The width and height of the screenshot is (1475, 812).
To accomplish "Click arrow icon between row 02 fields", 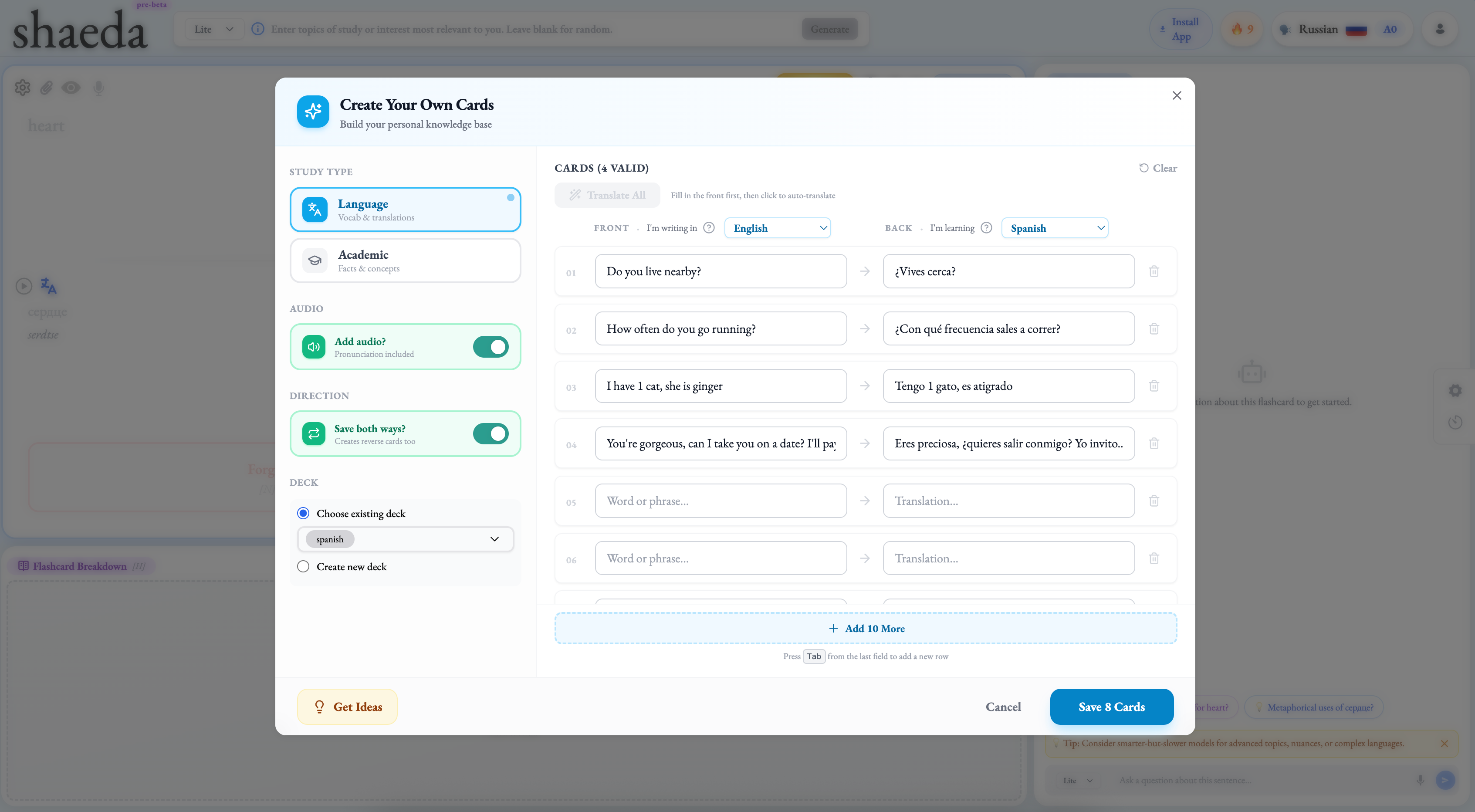I will pyautogui.click(x=865, y=329).
